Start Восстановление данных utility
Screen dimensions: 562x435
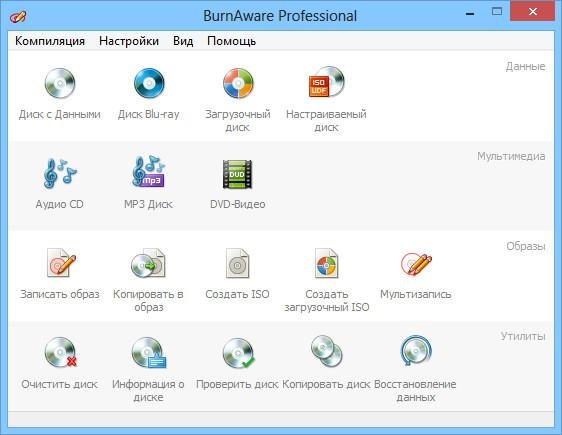tap(415, 369)
